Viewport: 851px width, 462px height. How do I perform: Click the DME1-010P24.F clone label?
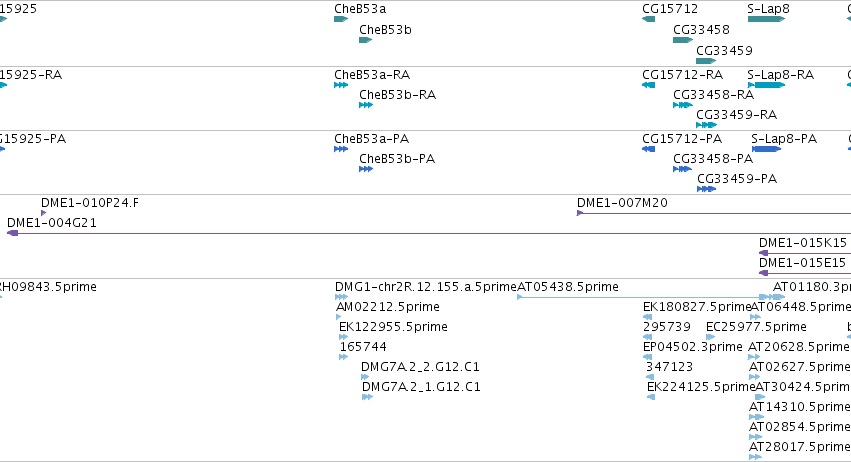point(90,203)
